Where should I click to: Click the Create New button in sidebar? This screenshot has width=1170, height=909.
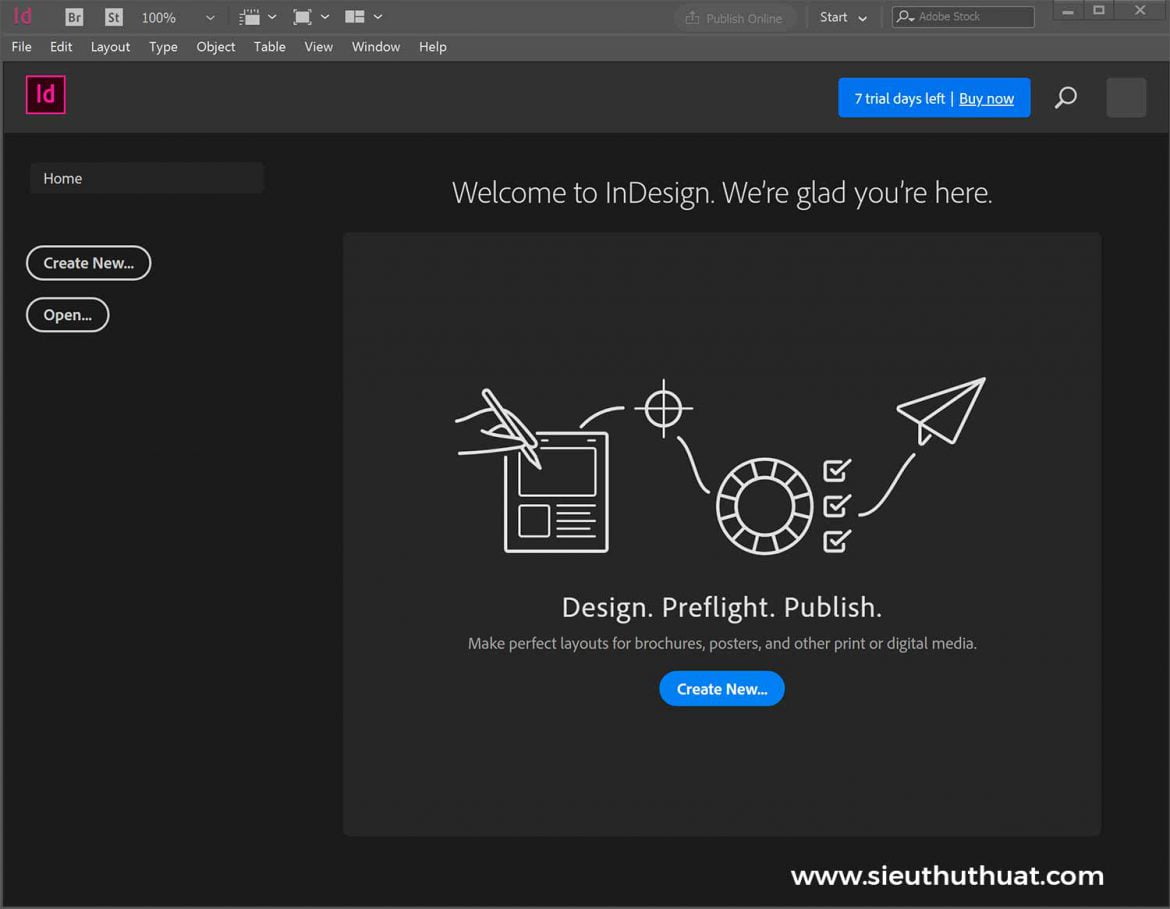[88, 263]
